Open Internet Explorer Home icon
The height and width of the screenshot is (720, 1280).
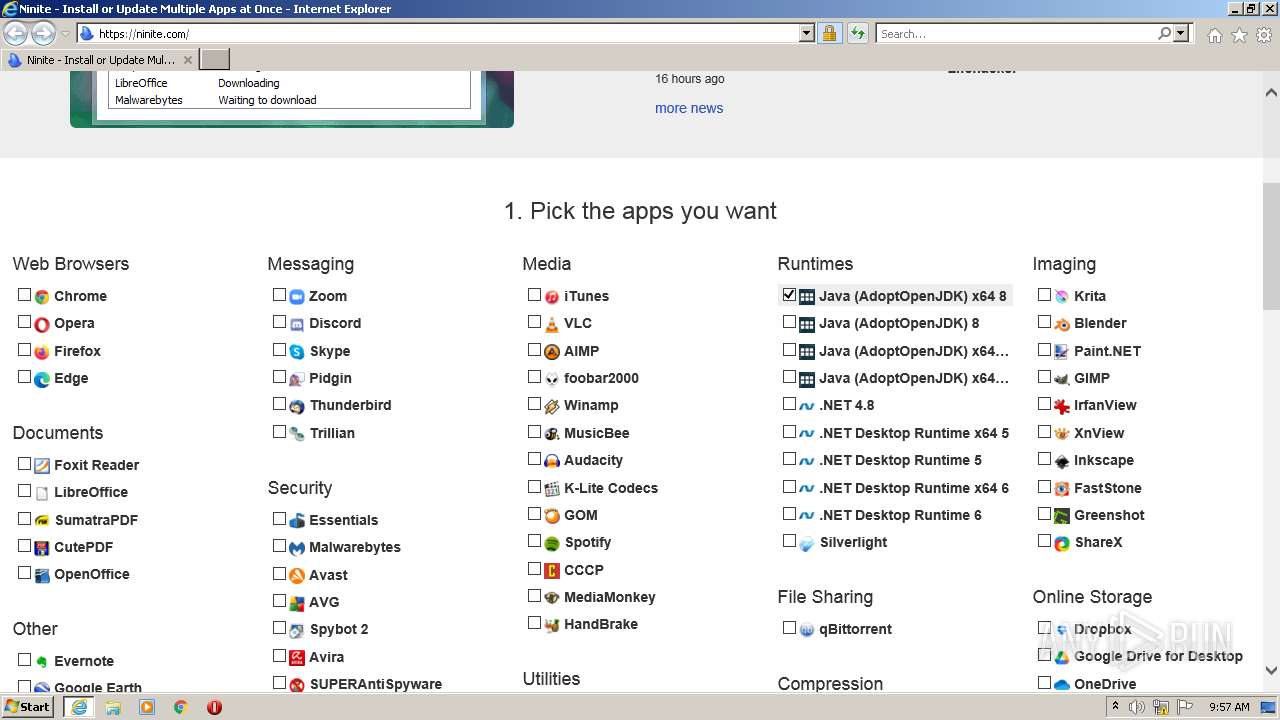1214,35
